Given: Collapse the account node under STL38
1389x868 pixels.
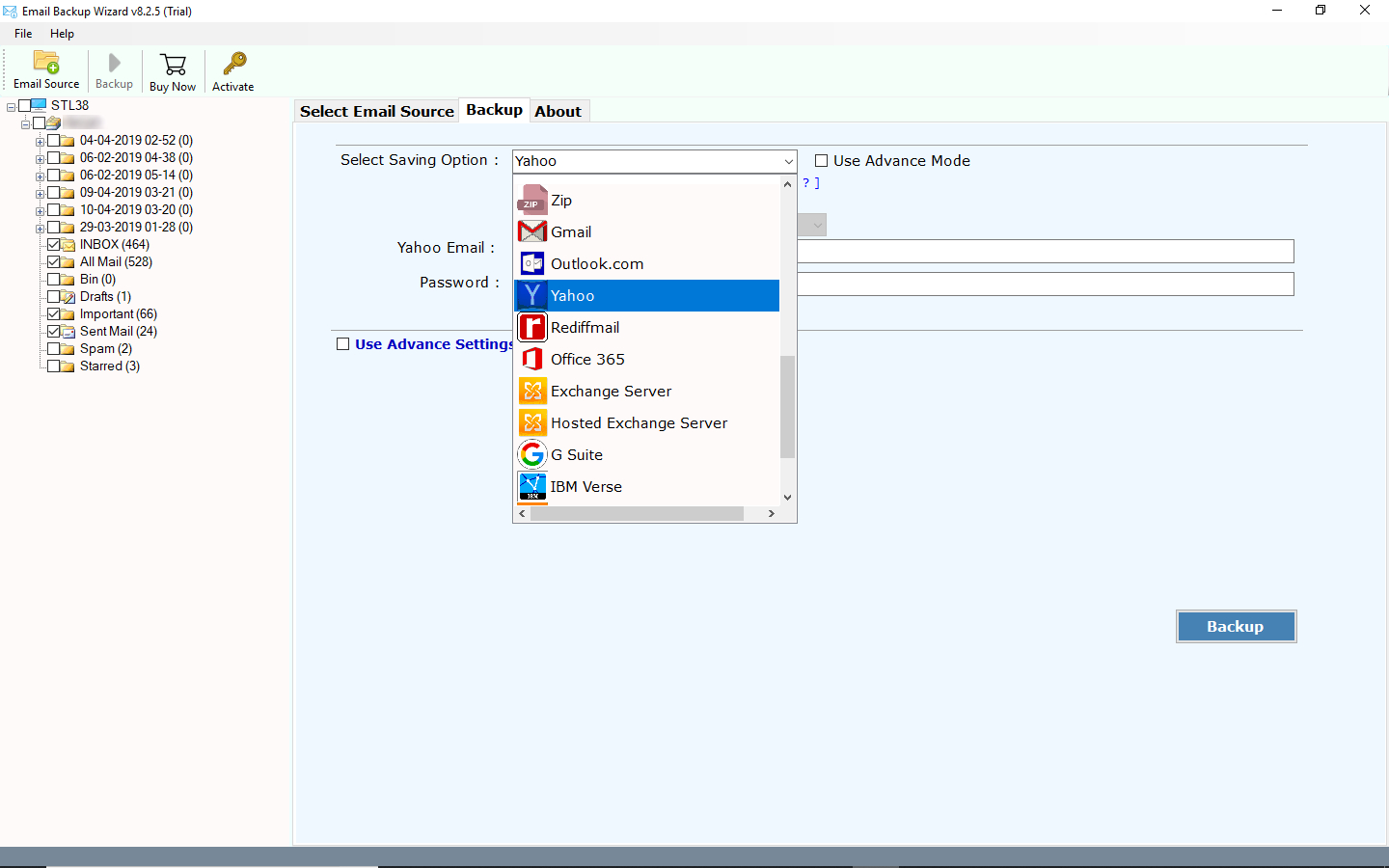Looking at the screenshot, I should point(26,124).
